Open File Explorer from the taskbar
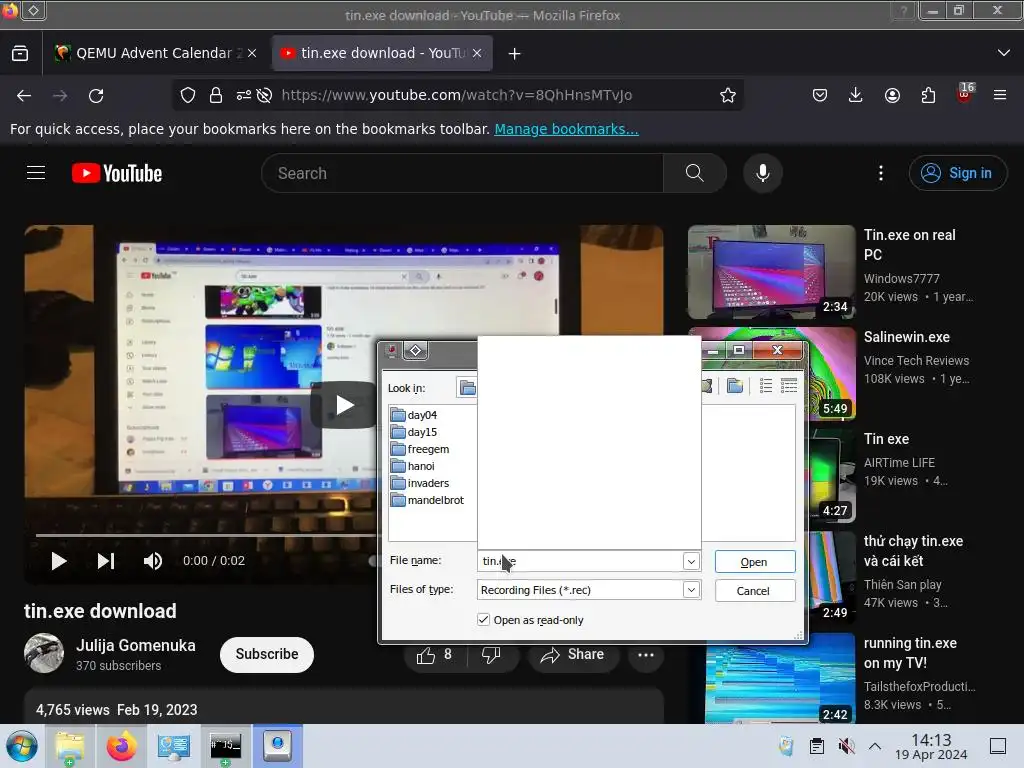This screenshot has width=1024, height=768. [70, 746]
